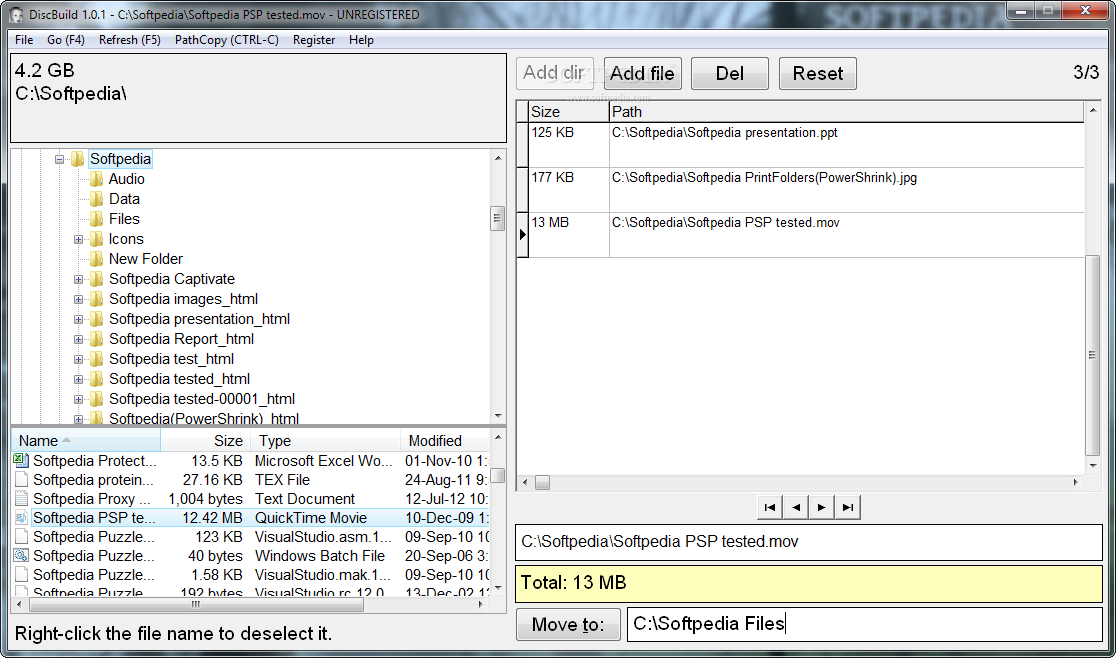The image size is (1116, 658).
Task: Click the Move to destination input field
Action: [x=864, y=624]
